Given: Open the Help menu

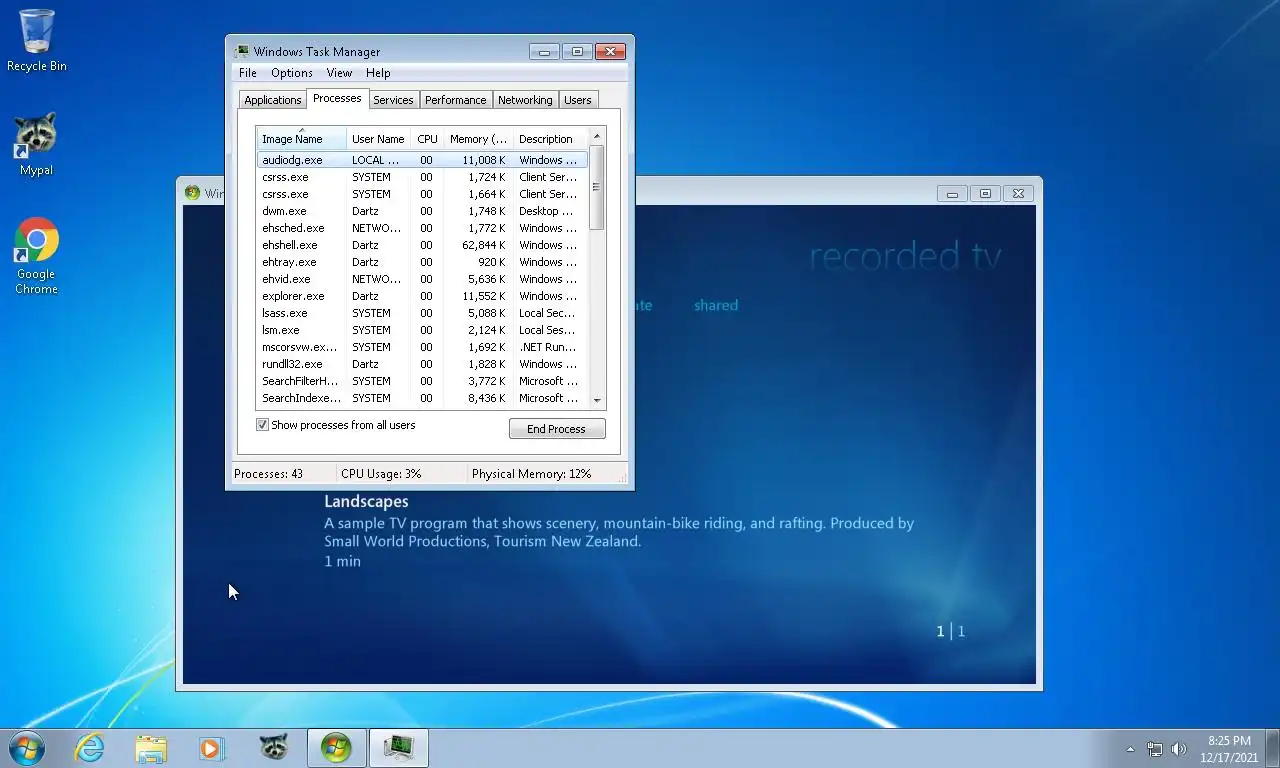Looking at the screenshot, I should coord(378,73).
